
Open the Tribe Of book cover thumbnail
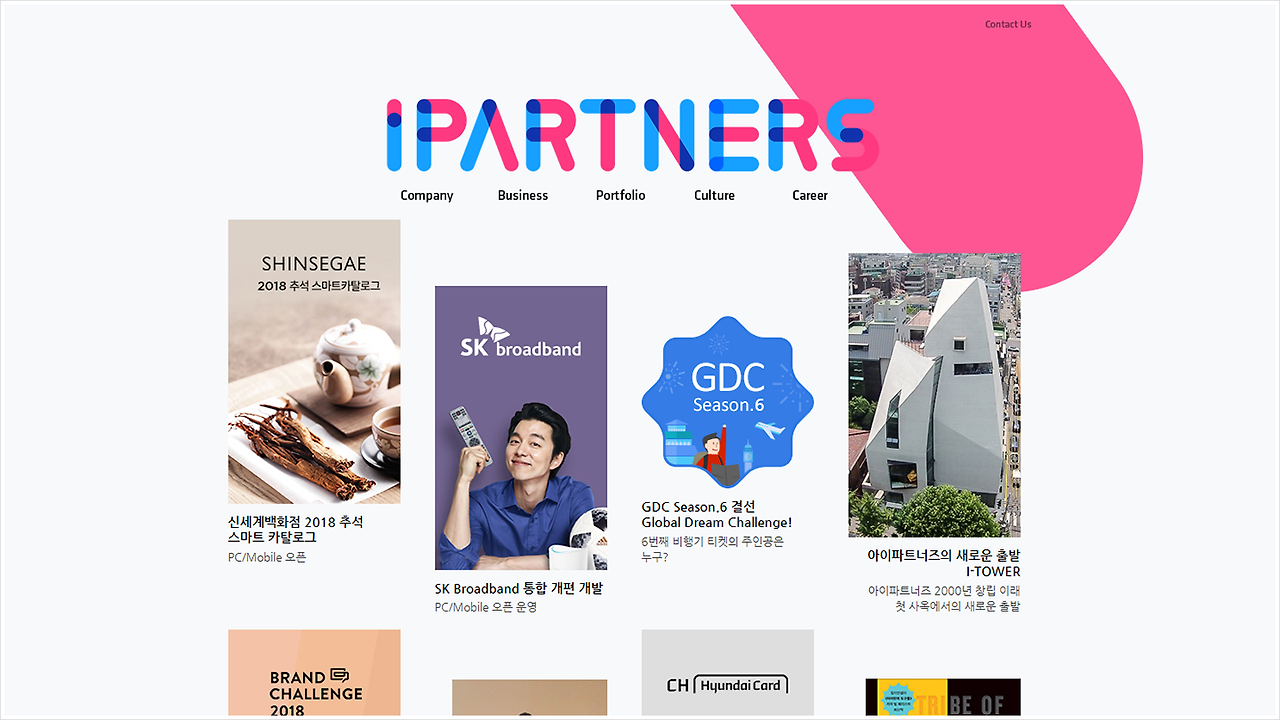[943, 698]
